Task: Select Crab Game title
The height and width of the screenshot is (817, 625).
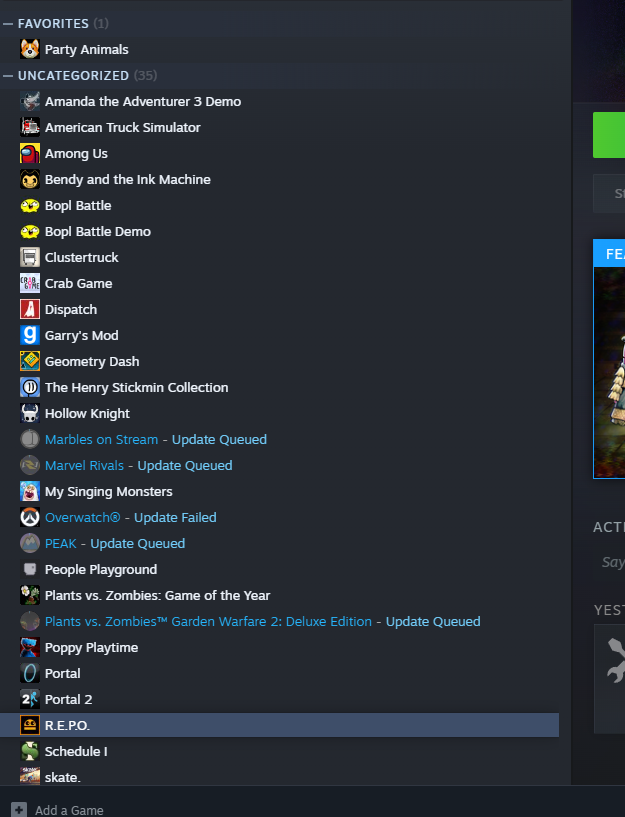Action: coord(79,283)
